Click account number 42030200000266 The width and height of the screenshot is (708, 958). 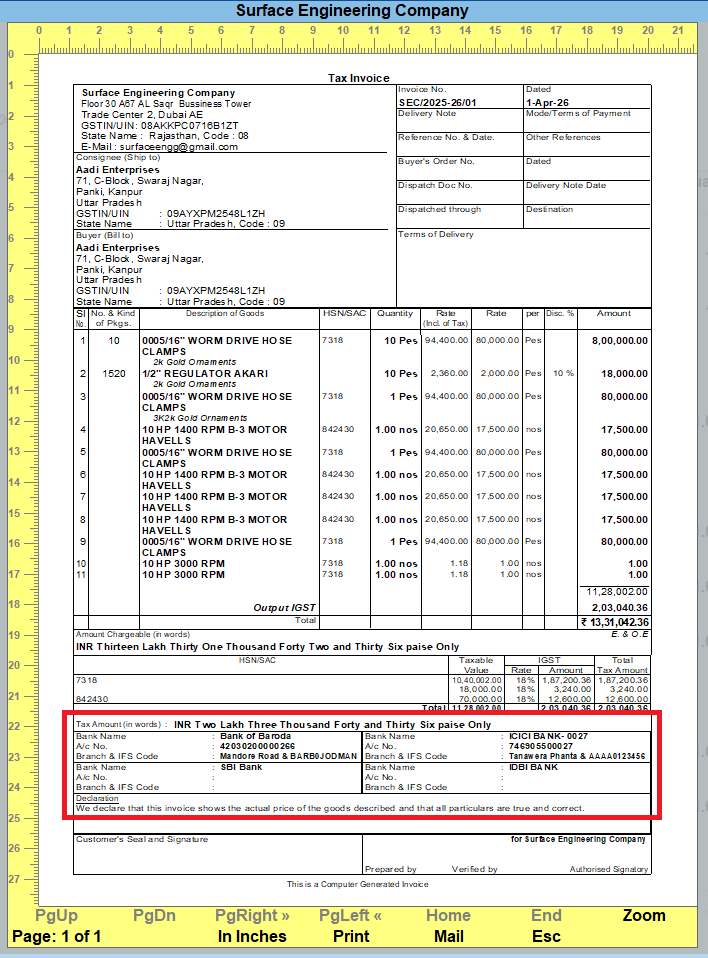tap(257, 746)
